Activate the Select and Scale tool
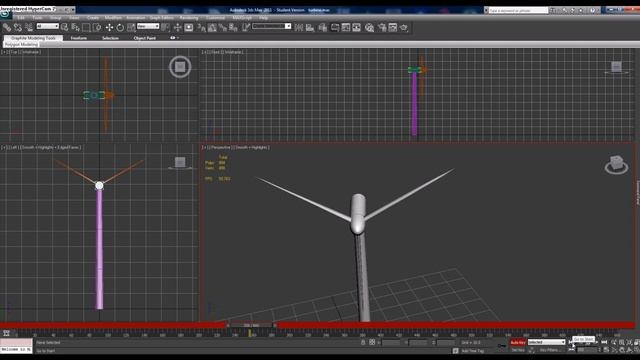This screenshot has width=640, height=360. tap(131, 27)
